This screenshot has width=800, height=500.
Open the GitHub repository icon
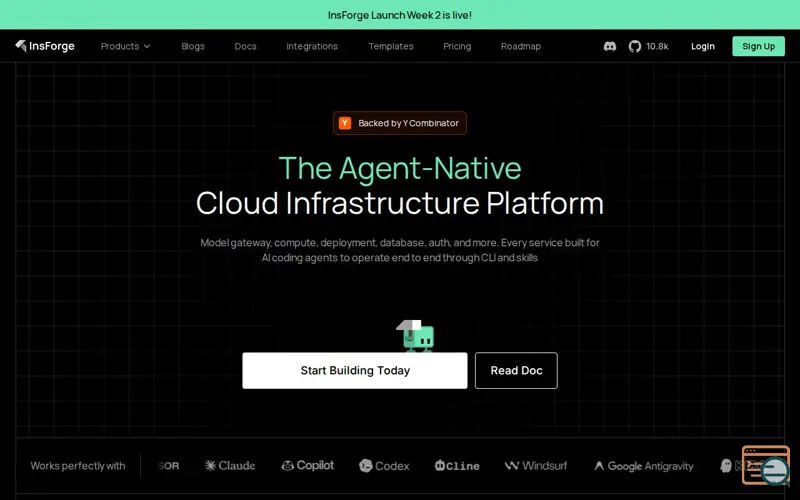click(635, 46)
